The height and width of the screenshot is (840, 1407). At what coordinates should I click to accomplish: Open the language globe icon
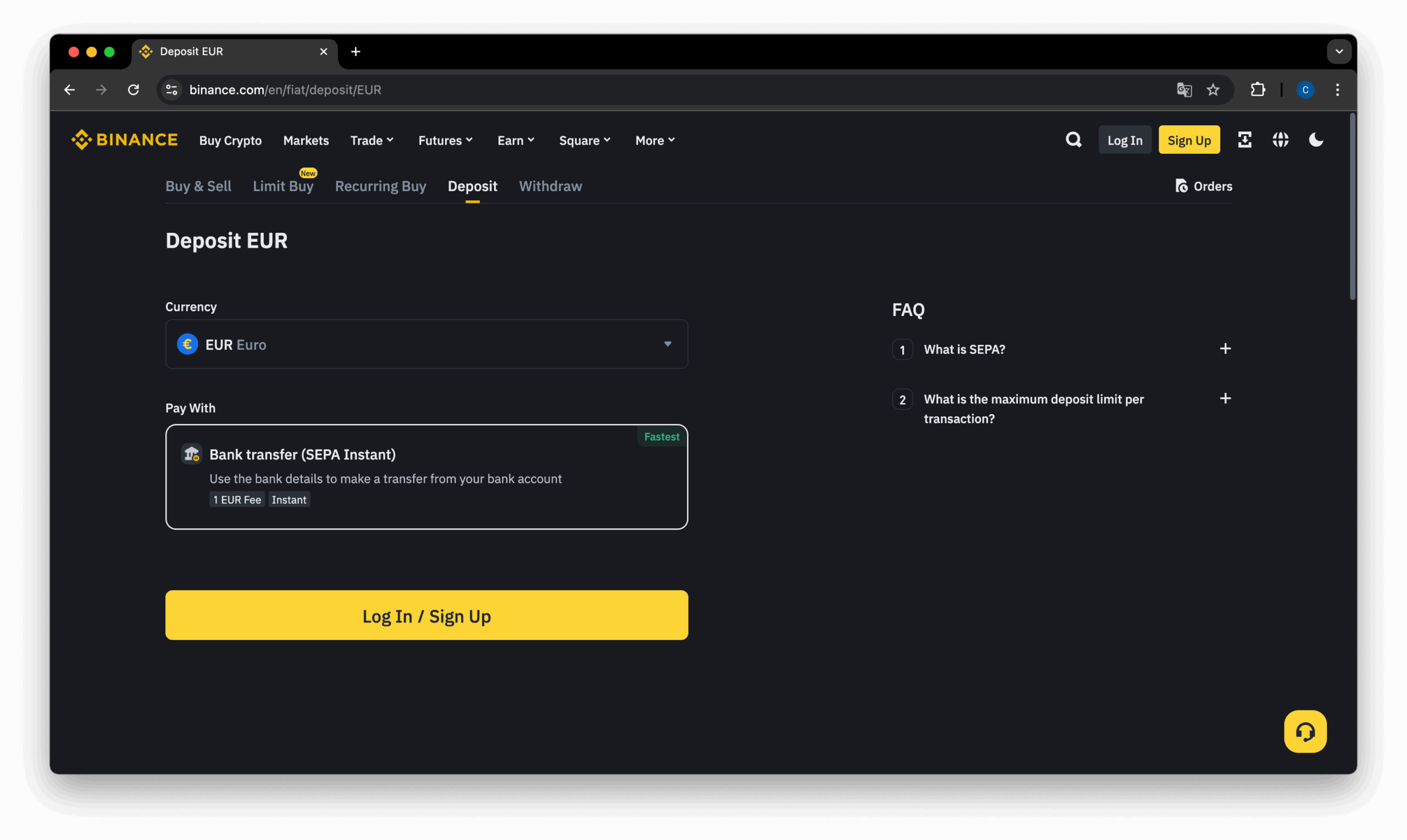coord(1280,140)
